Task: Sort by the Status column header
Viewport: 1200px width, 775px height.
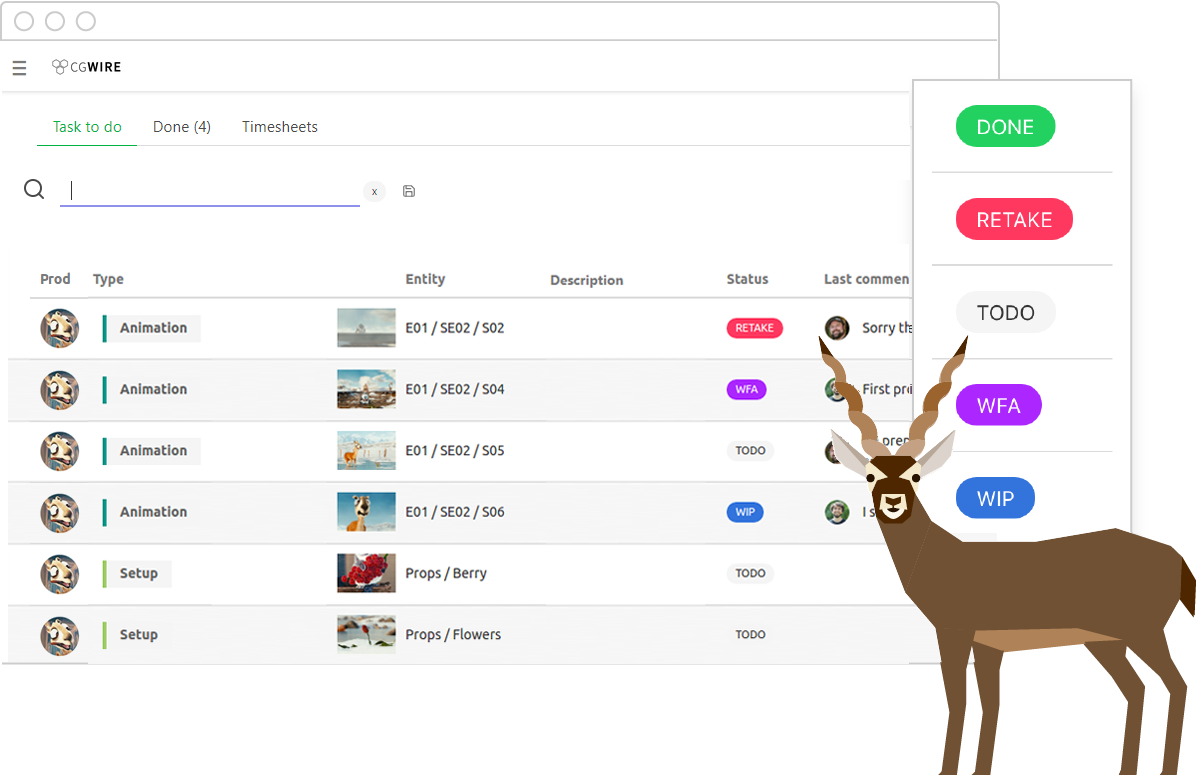Action: 747,279
